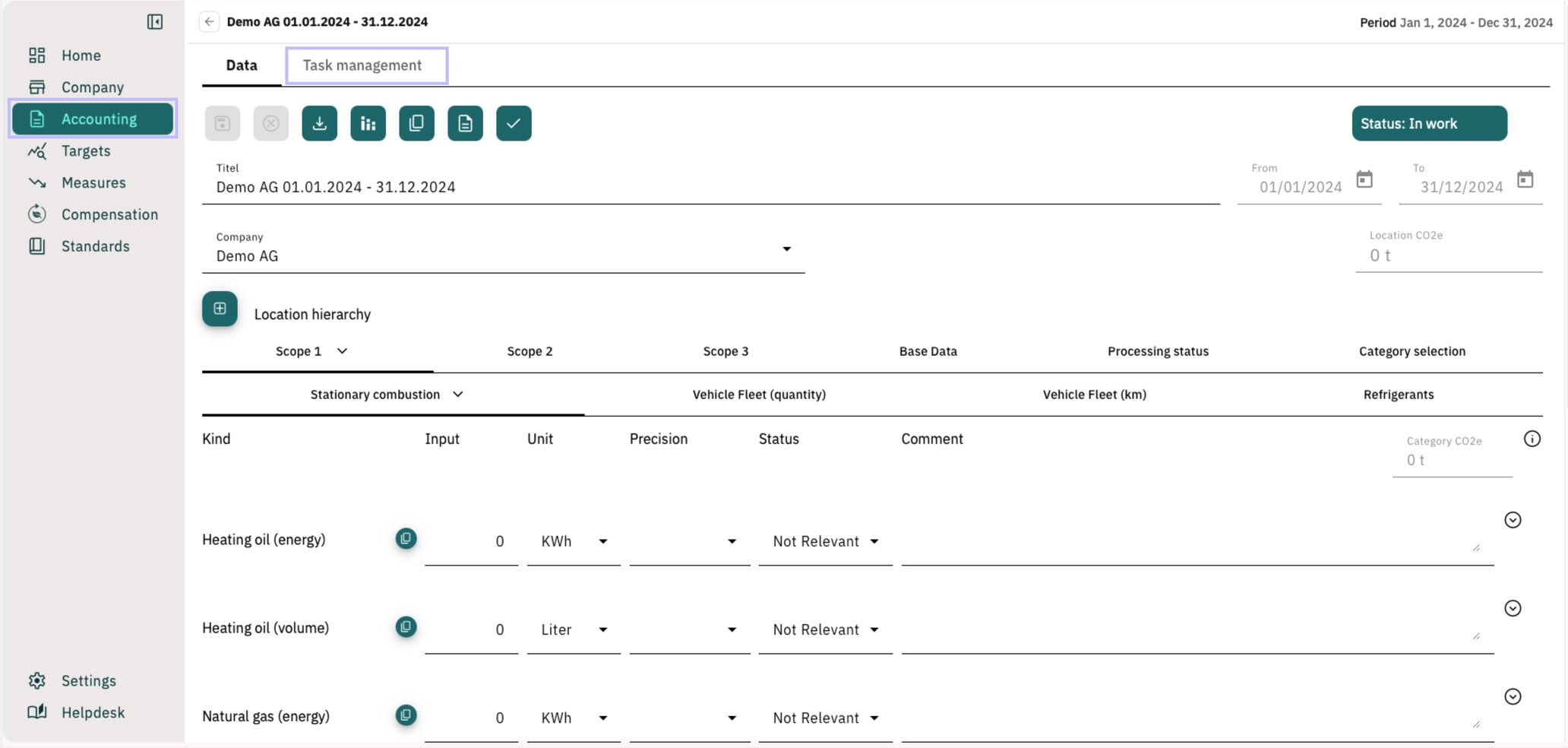Go back with the arrow icon
Viewport: 1568px width, 748px height.
(209, 22)
